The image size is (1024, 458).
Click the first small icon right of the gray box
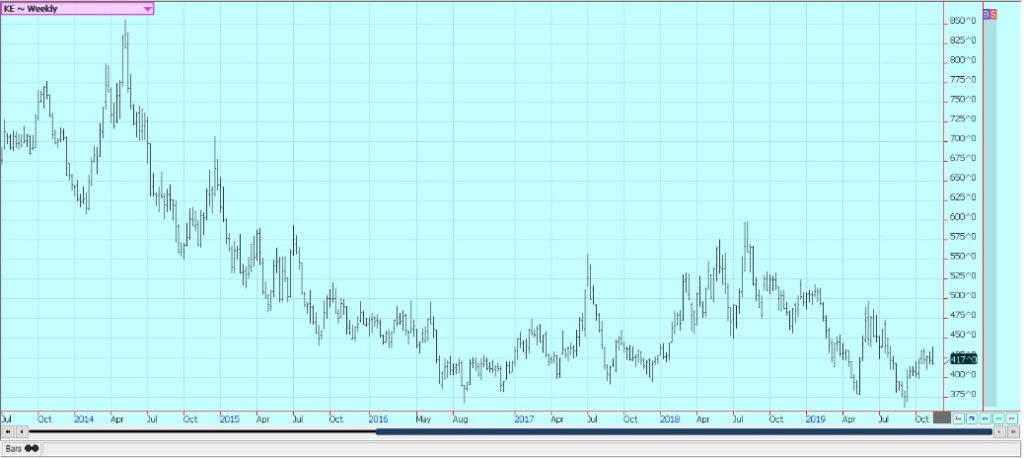pos(958,418)
